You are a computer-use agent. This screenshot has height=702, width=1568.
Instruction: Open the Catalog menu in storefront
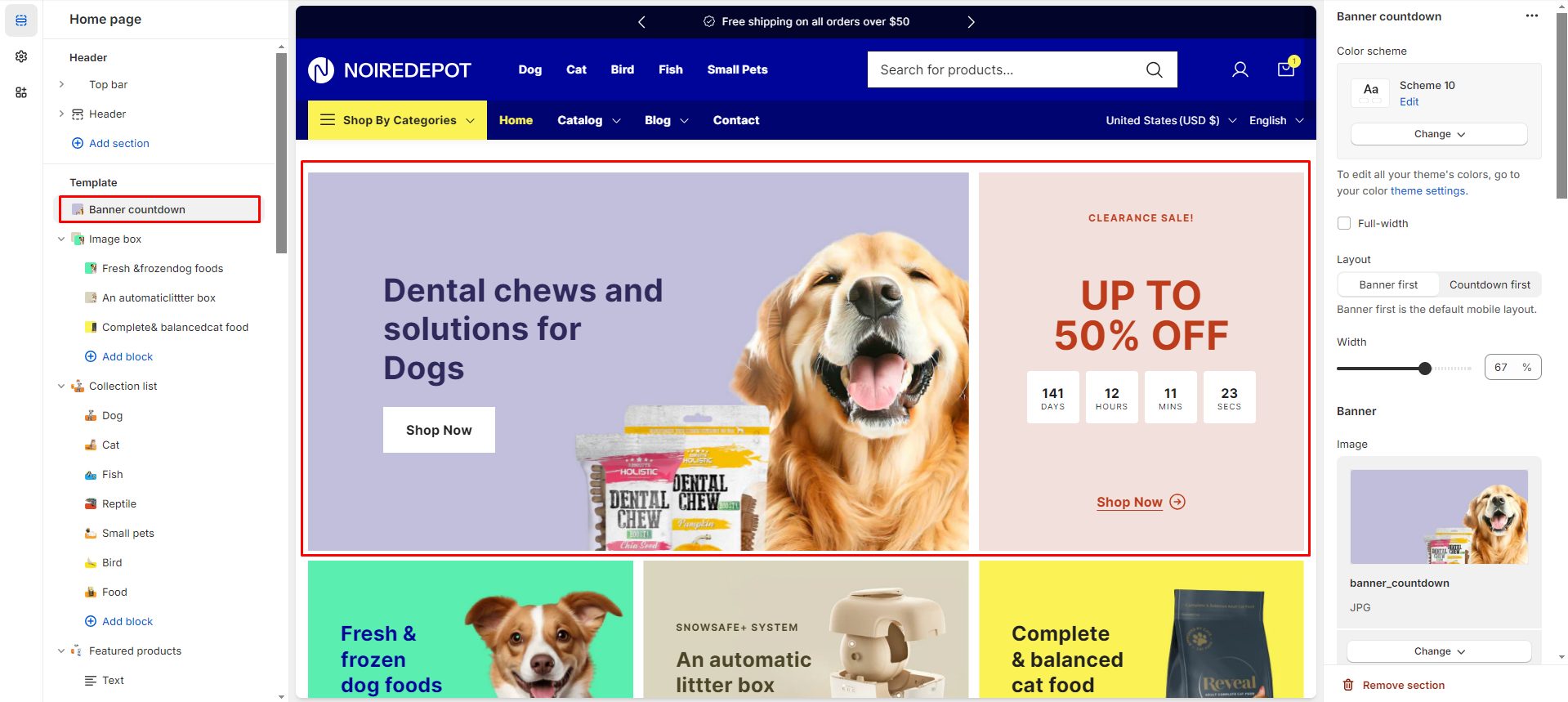tap(588, 120)
